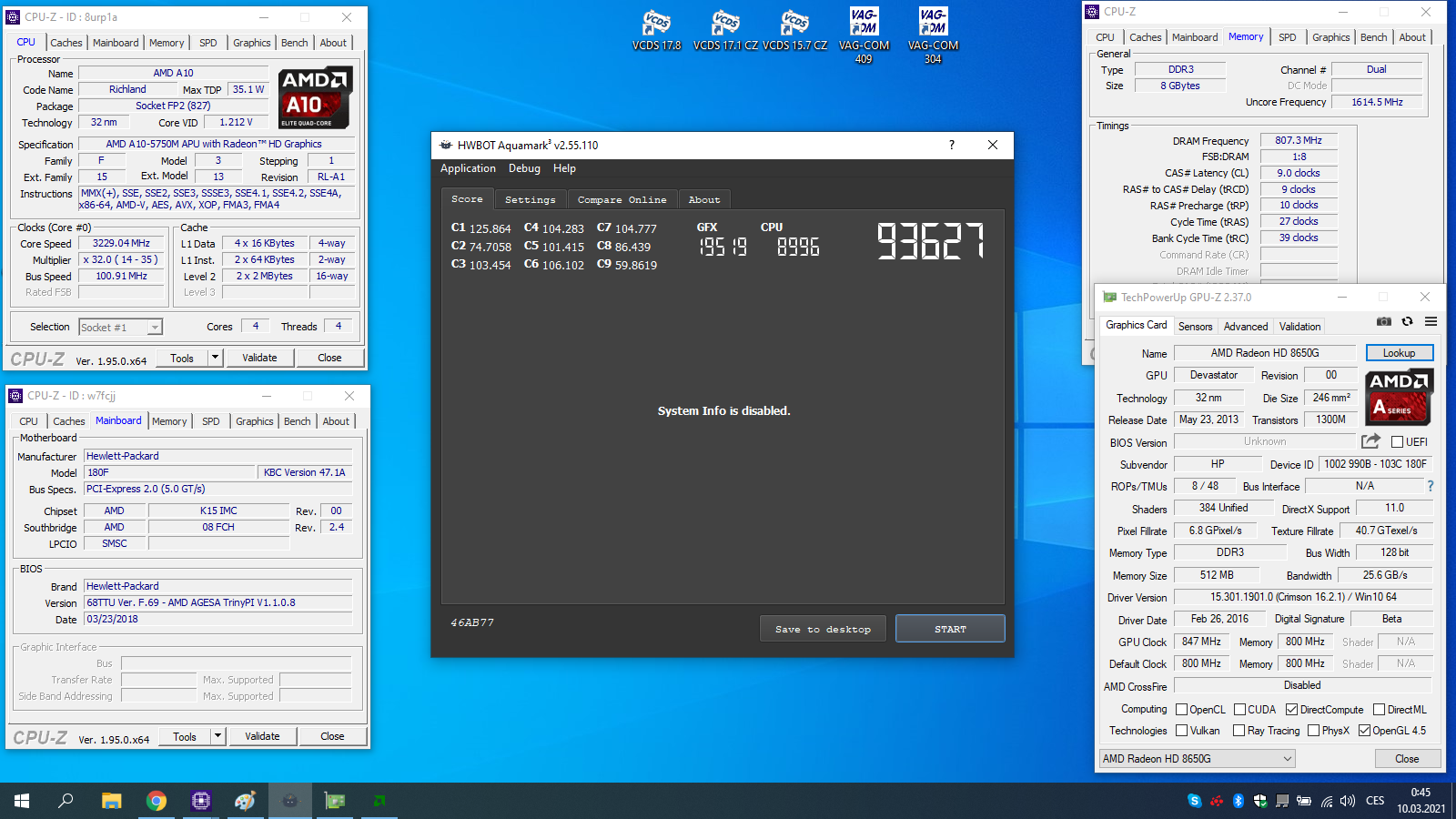Open the Sensors tab in GPU-Z
Image resolution: width=1456 pixels, height=819 pixels.
coord(1195,327)
